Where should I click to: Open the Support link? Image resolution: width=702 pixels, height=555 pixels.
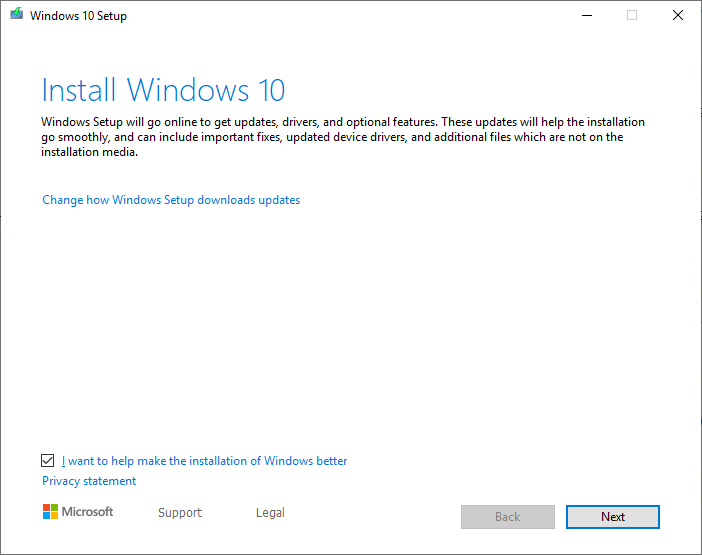[x=180, y=513]
